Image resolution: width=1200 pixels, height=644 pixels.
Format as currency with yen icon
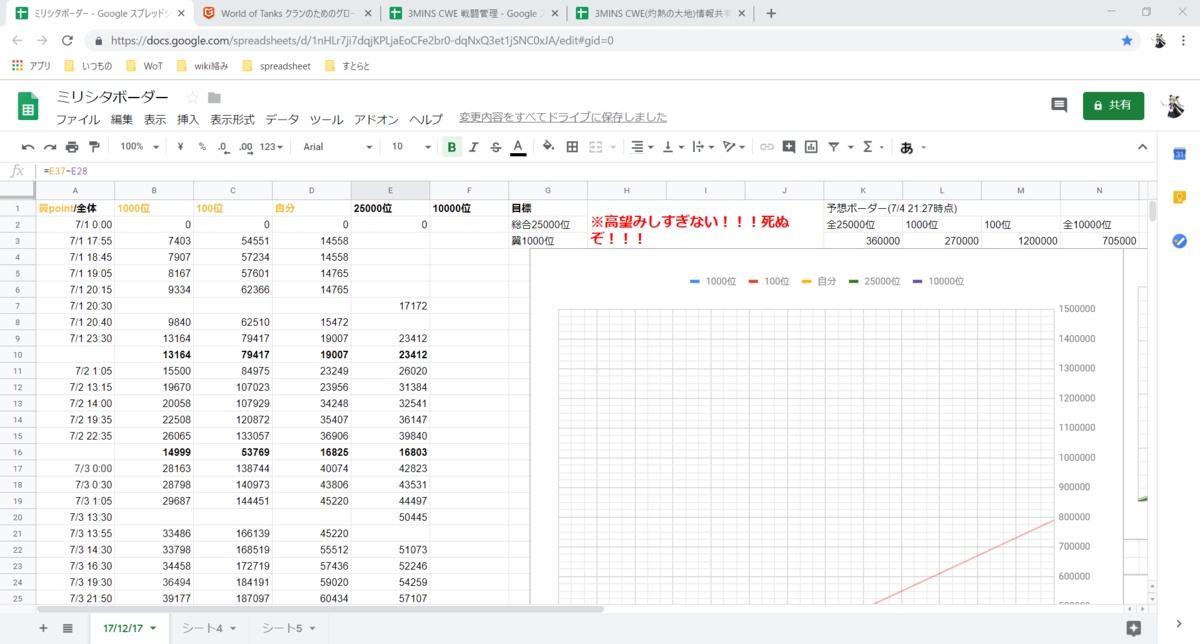pyautogui.click(x=180, y=147)
